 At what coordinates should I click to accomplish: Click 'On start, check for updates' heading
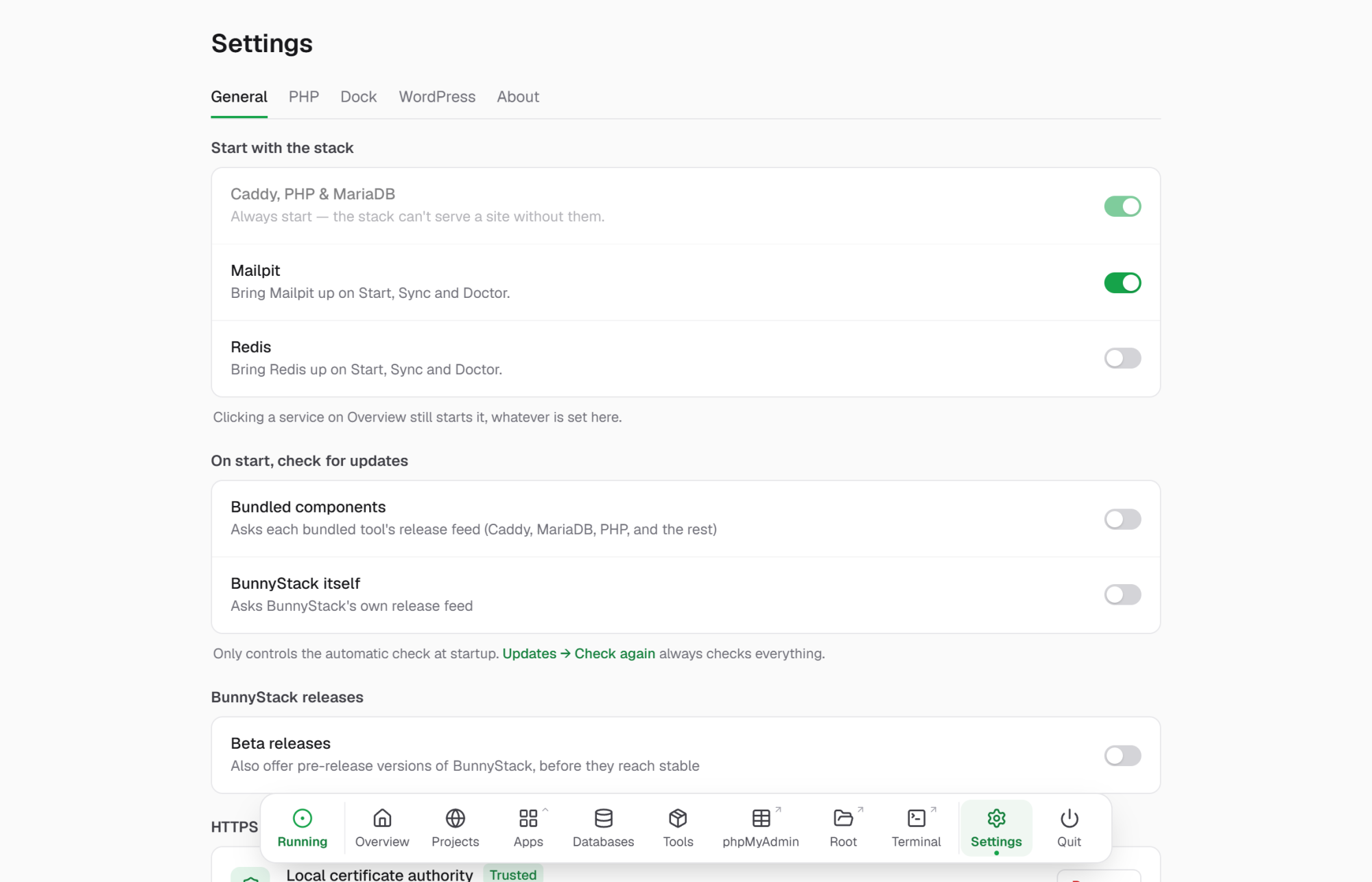pos(309,461)
